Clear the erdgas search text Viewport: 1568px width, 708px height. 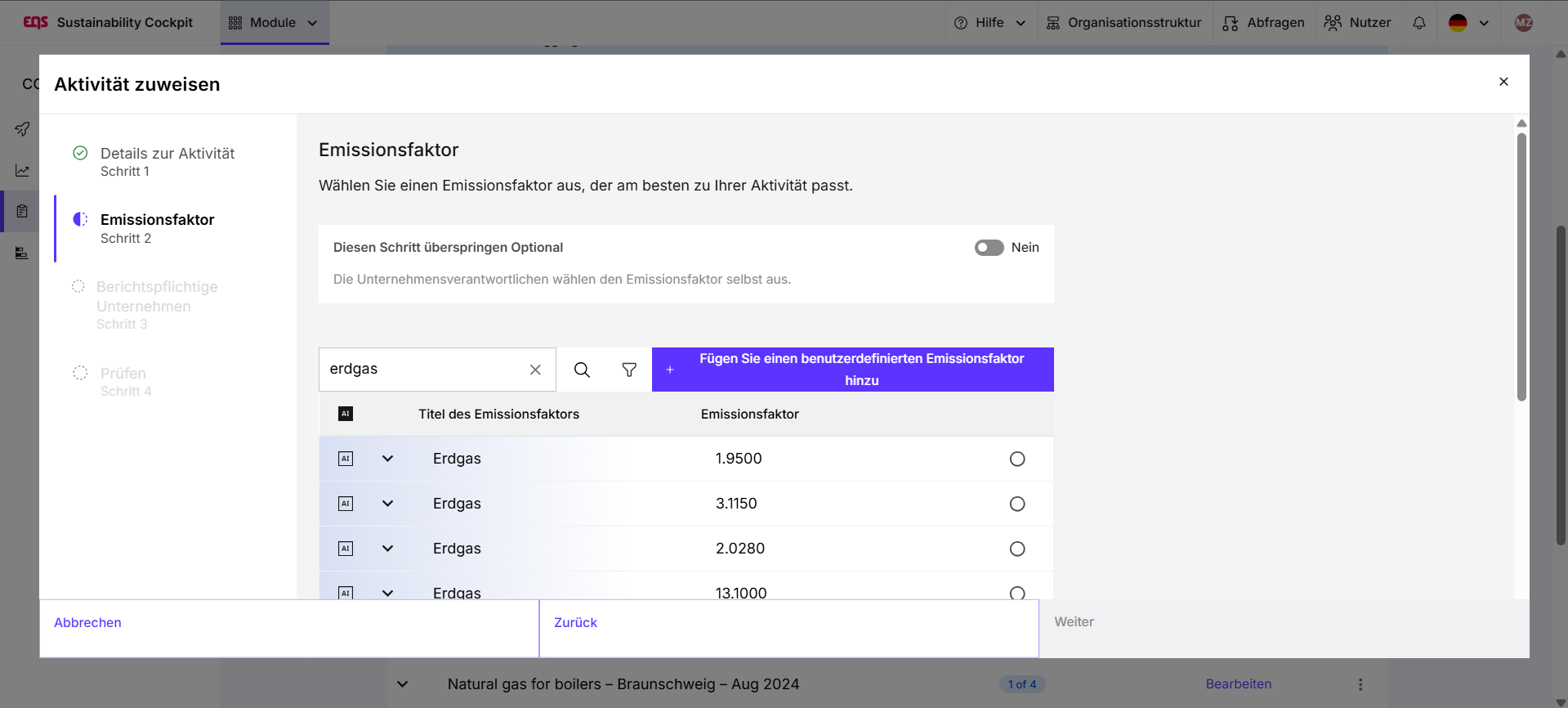(535, 370)
